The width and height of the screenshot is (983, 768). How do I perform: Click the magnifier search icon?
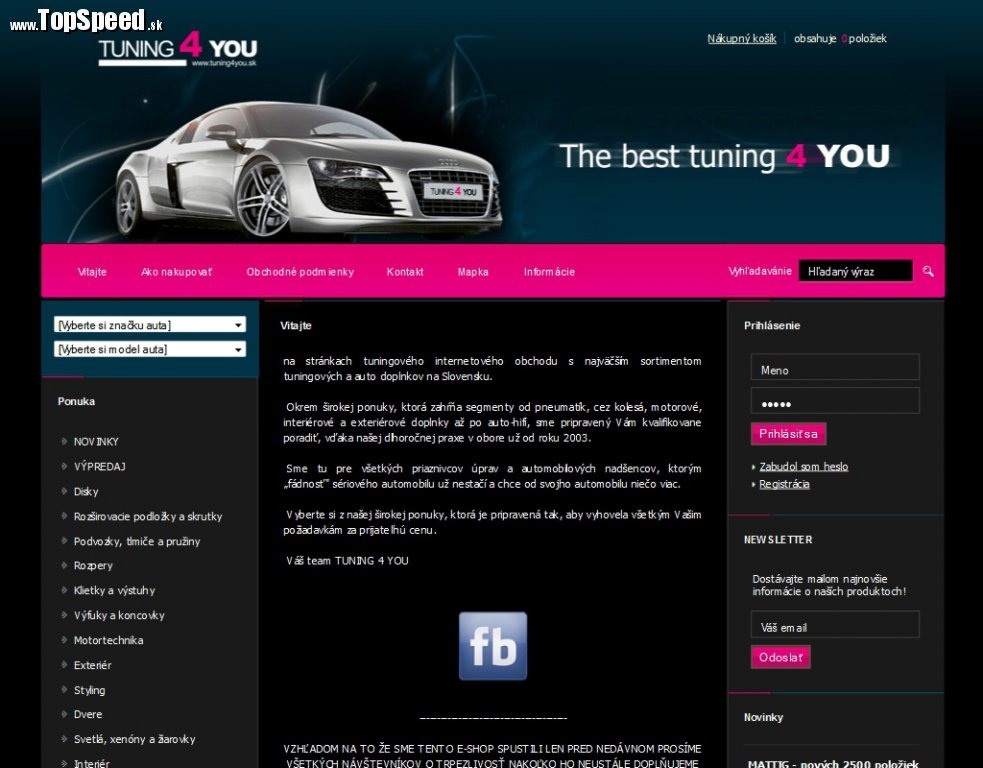(x=928, y=271)
